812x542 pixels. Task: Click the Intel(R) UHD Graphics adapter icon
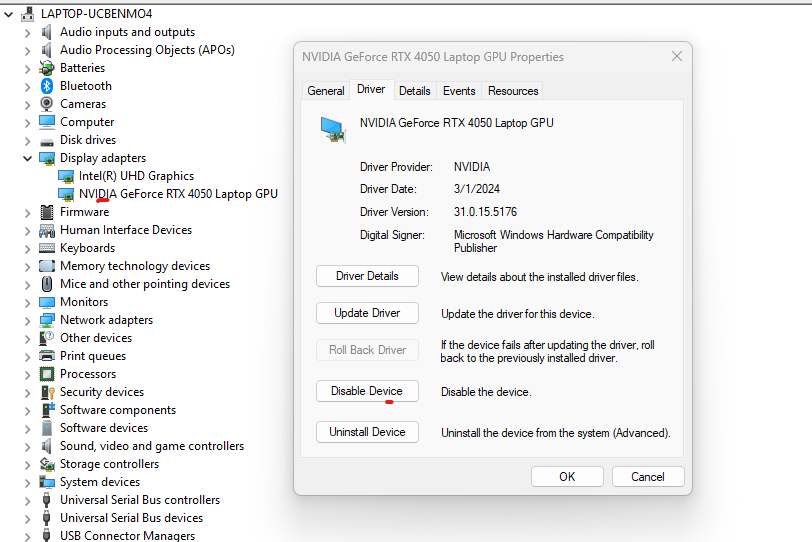pyautogui.click(x=66, y=177)
